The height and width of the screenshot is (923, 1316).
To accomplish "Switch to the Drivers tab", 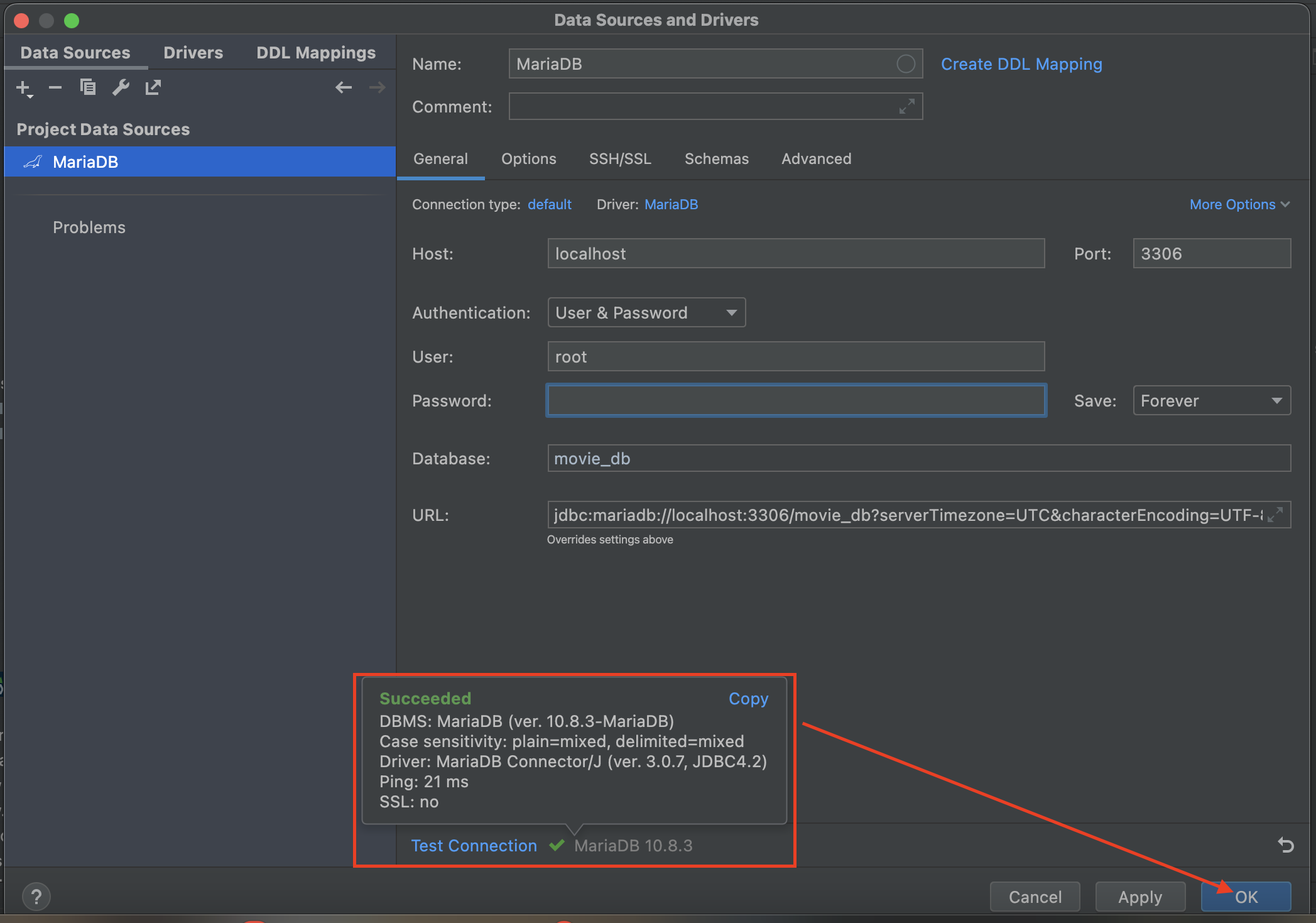I will pos(193,52).
